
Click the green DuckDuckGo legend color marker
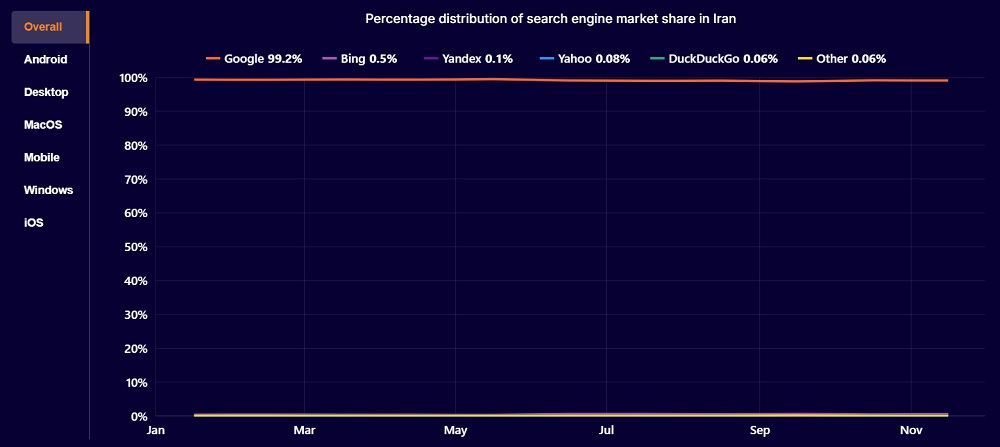pyautogui.click(x=656, y=59)
